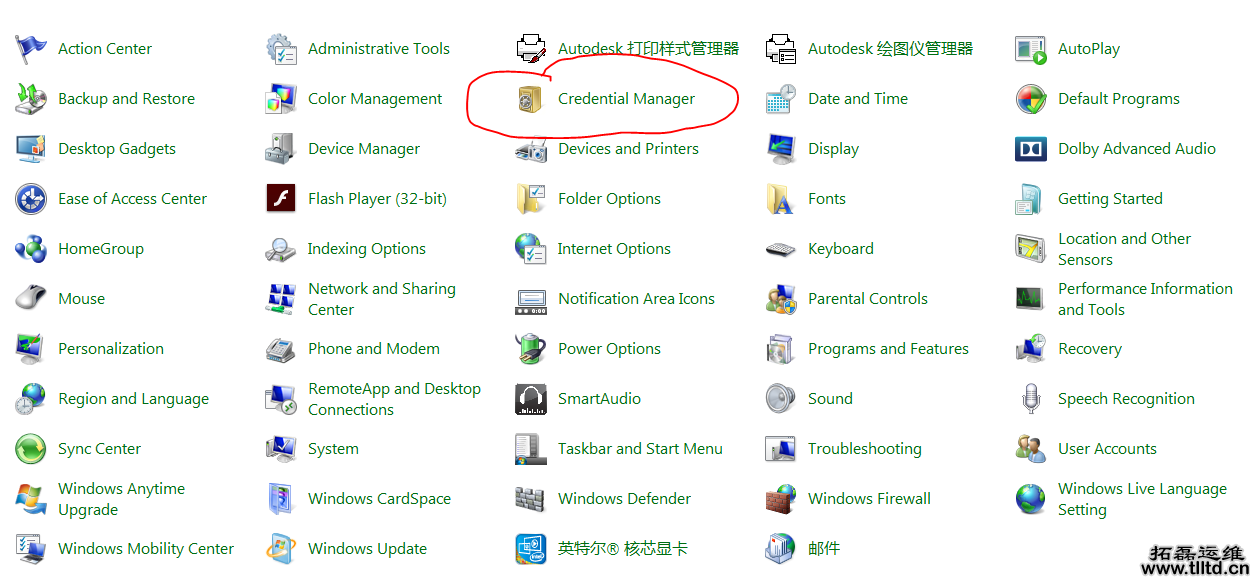Open Ease of Access Center

(133, 198)
